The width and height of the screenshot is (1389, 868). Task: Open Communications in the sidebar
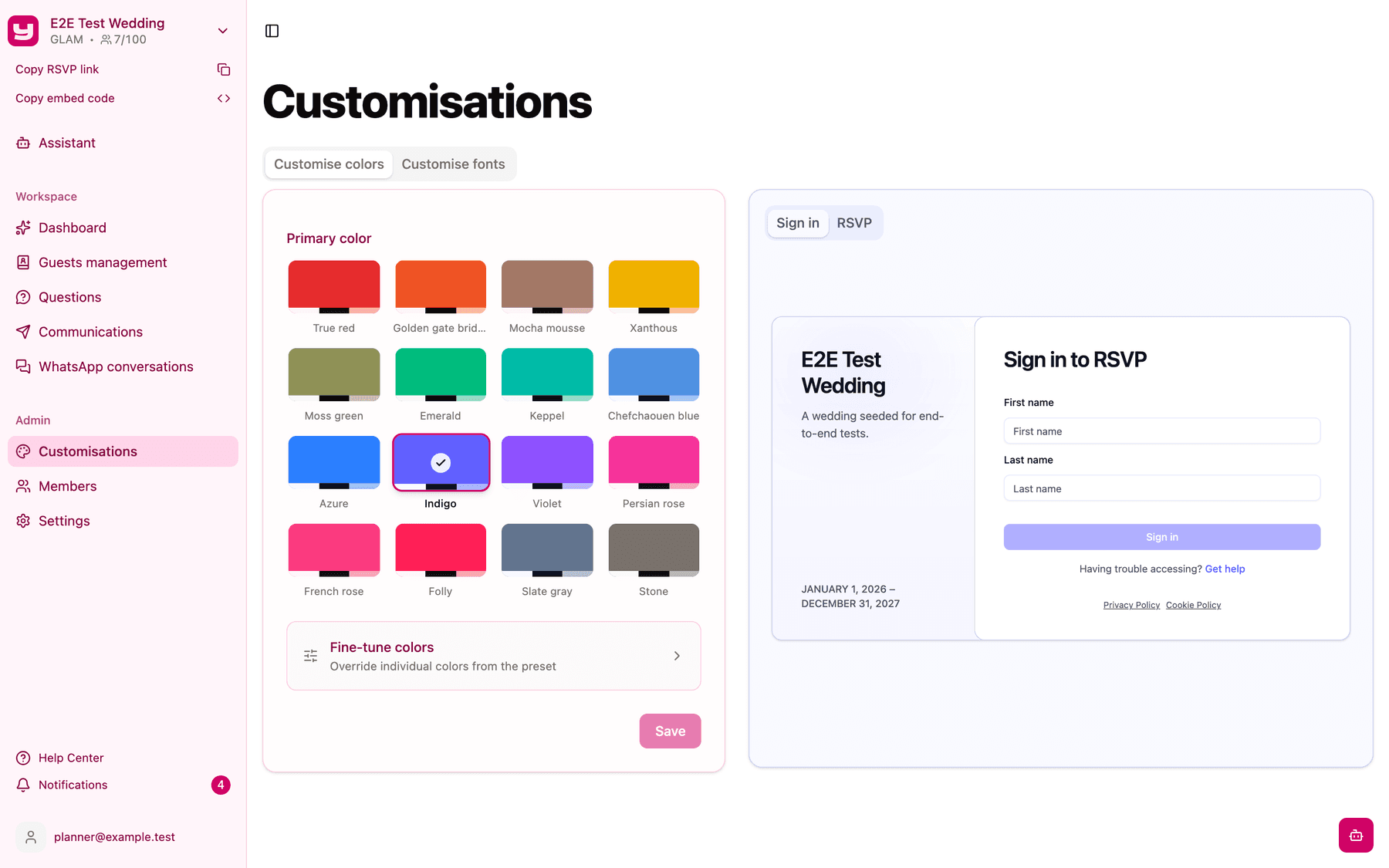click(123, 332)
